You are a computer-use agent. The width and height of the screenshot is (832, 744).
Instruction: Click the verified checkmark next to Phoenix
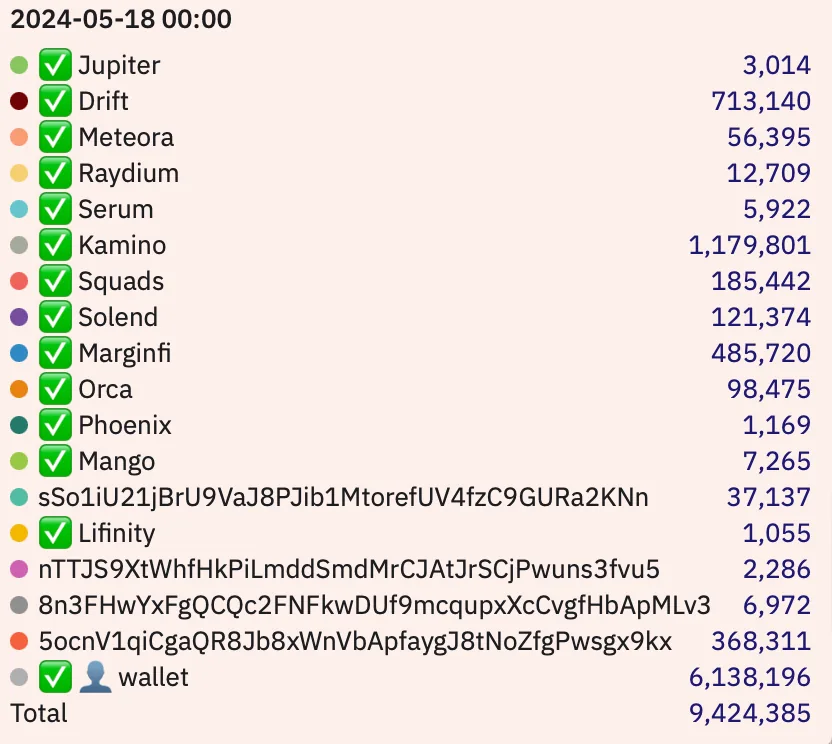pos(55,425)
